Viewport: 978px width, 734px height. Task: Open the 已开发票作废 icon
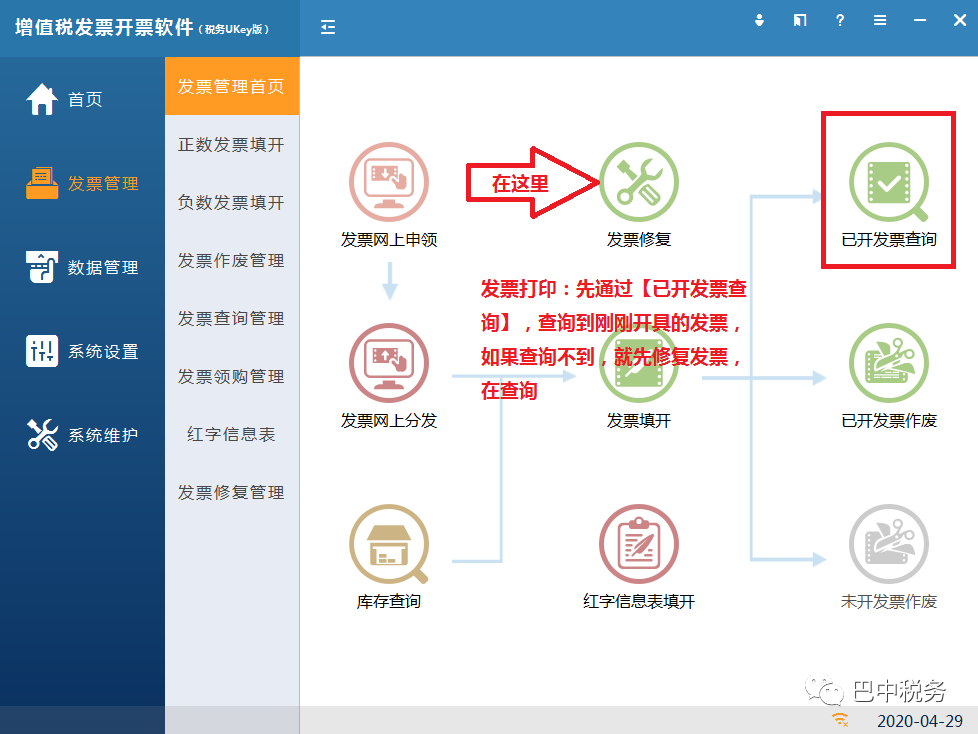click(x=889, y=363)
